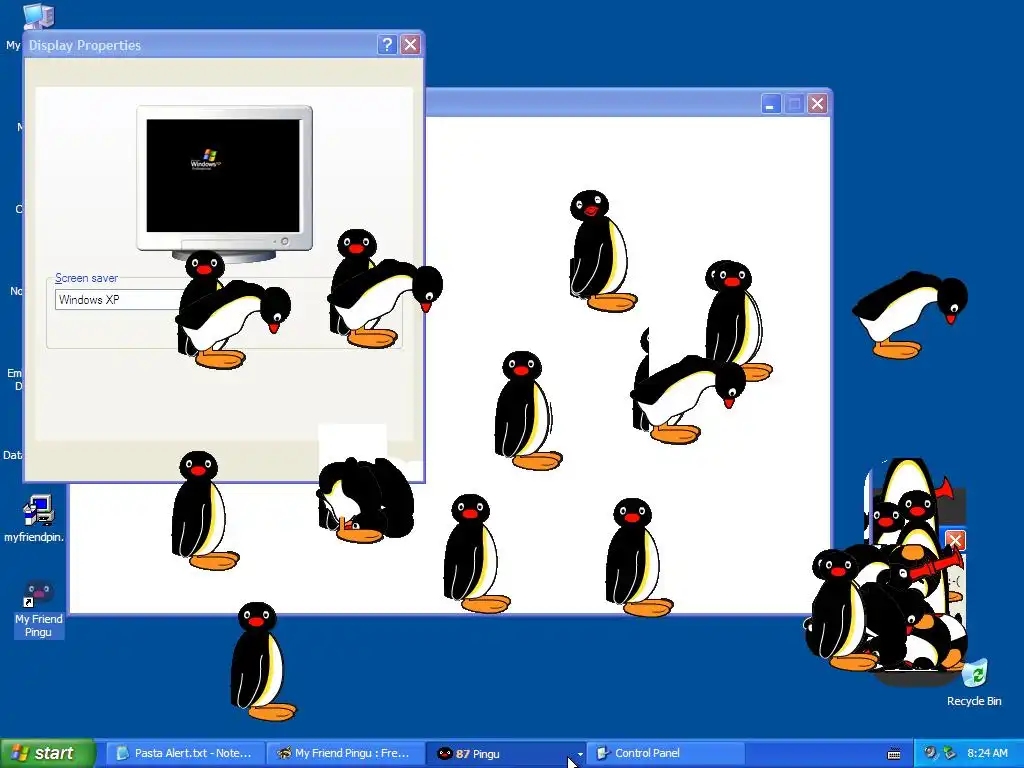Viewport: 1024px width, 768px height.
Task: Switch to Control Panel taskbar button
Action: pos(665,753)
